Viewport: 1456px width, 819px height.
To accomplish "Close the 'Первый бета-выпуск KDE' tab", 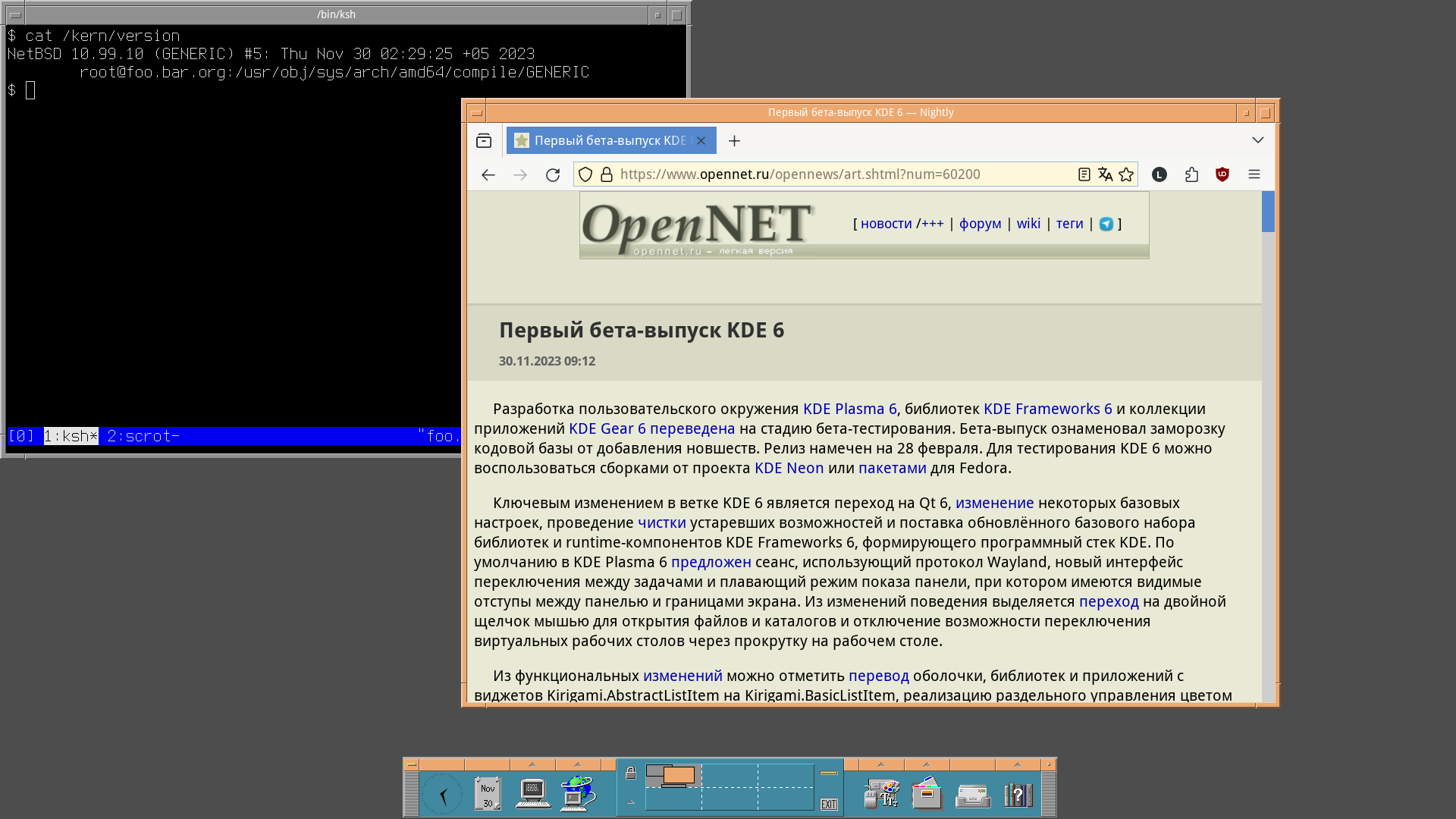I will (701, 141).
